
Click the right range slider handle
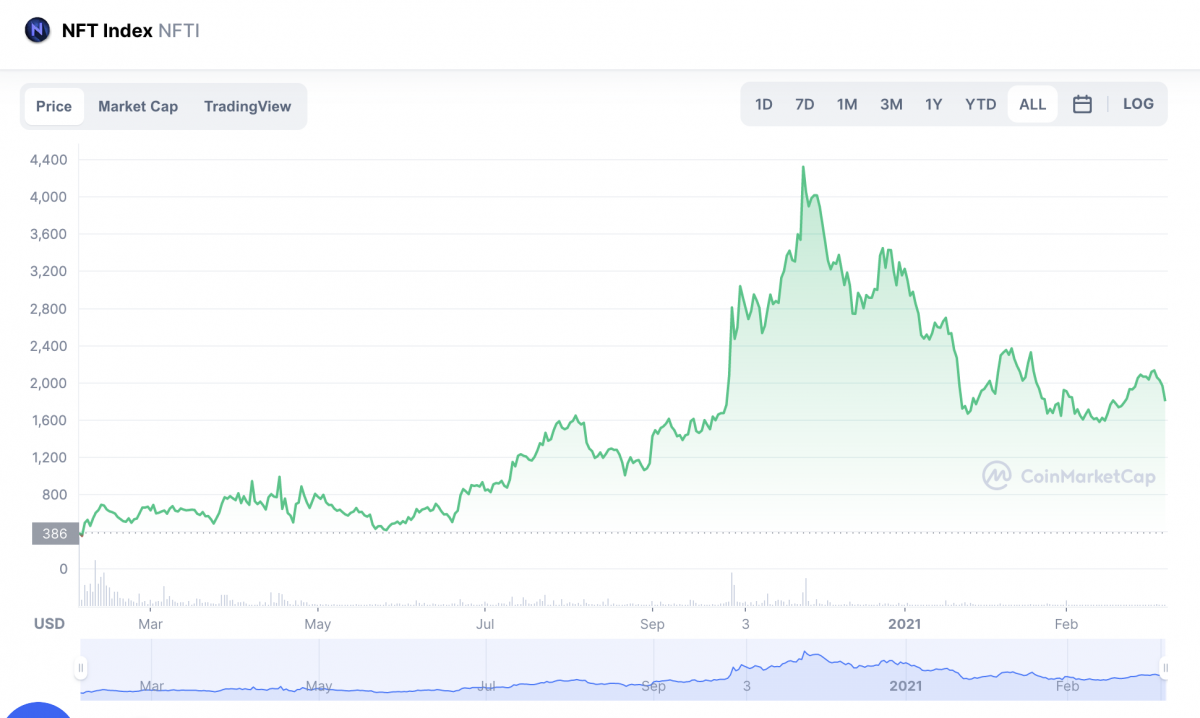[x=1164, y=668]
